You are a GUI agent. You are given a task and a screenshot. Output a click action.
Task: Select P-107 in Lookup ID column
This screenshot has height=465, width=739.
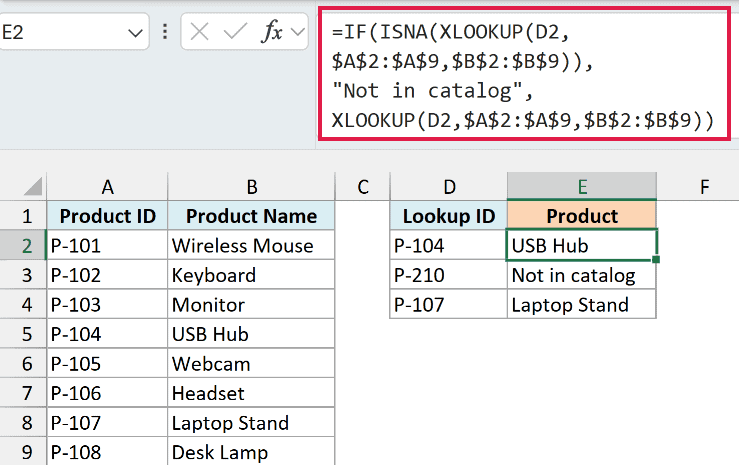(449, 305)
